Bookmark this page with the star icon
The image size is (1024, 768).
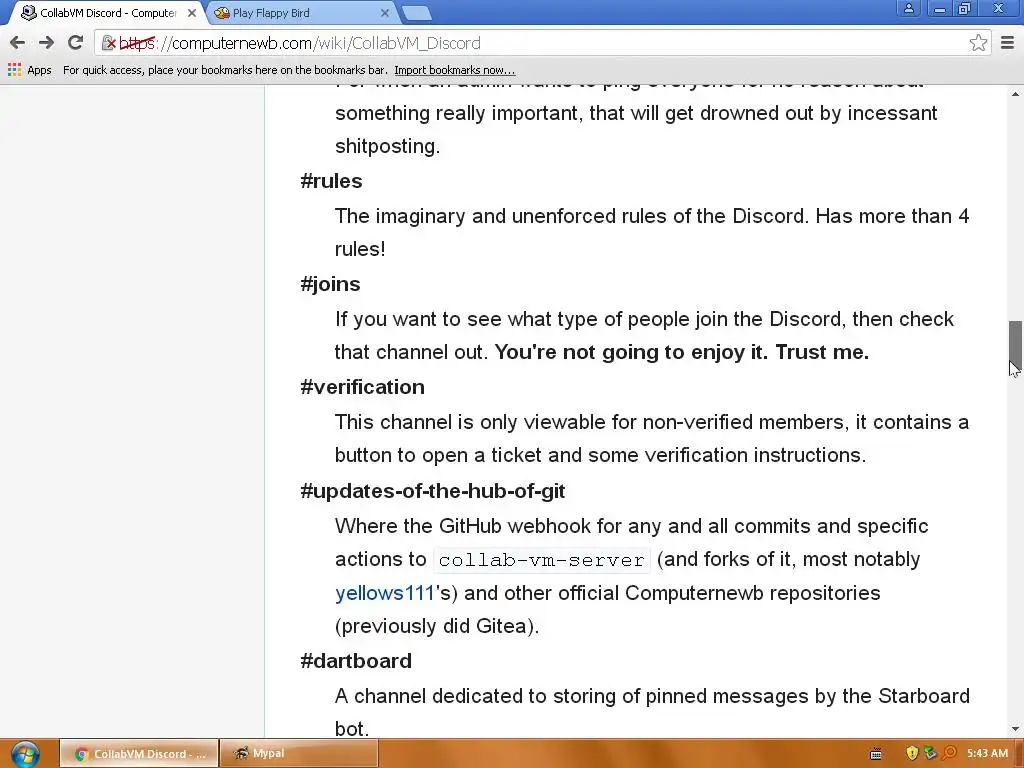point(978,43)
